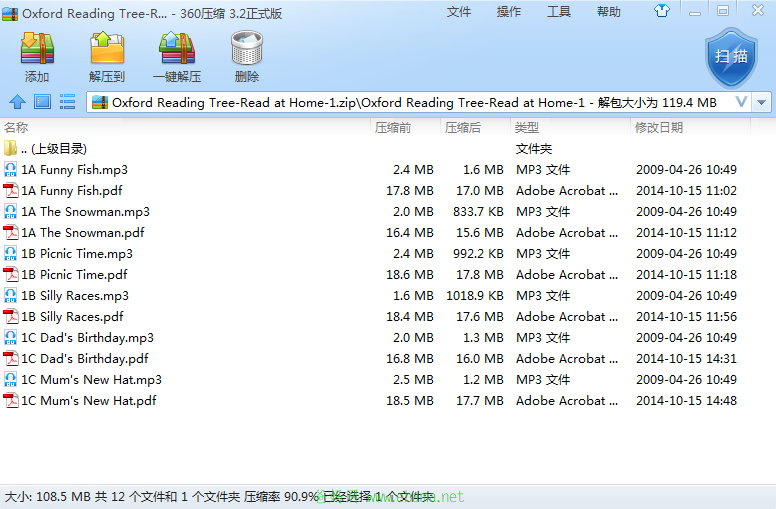
Task: Open the 帮助 menu
Action: (x=609, y=11)
